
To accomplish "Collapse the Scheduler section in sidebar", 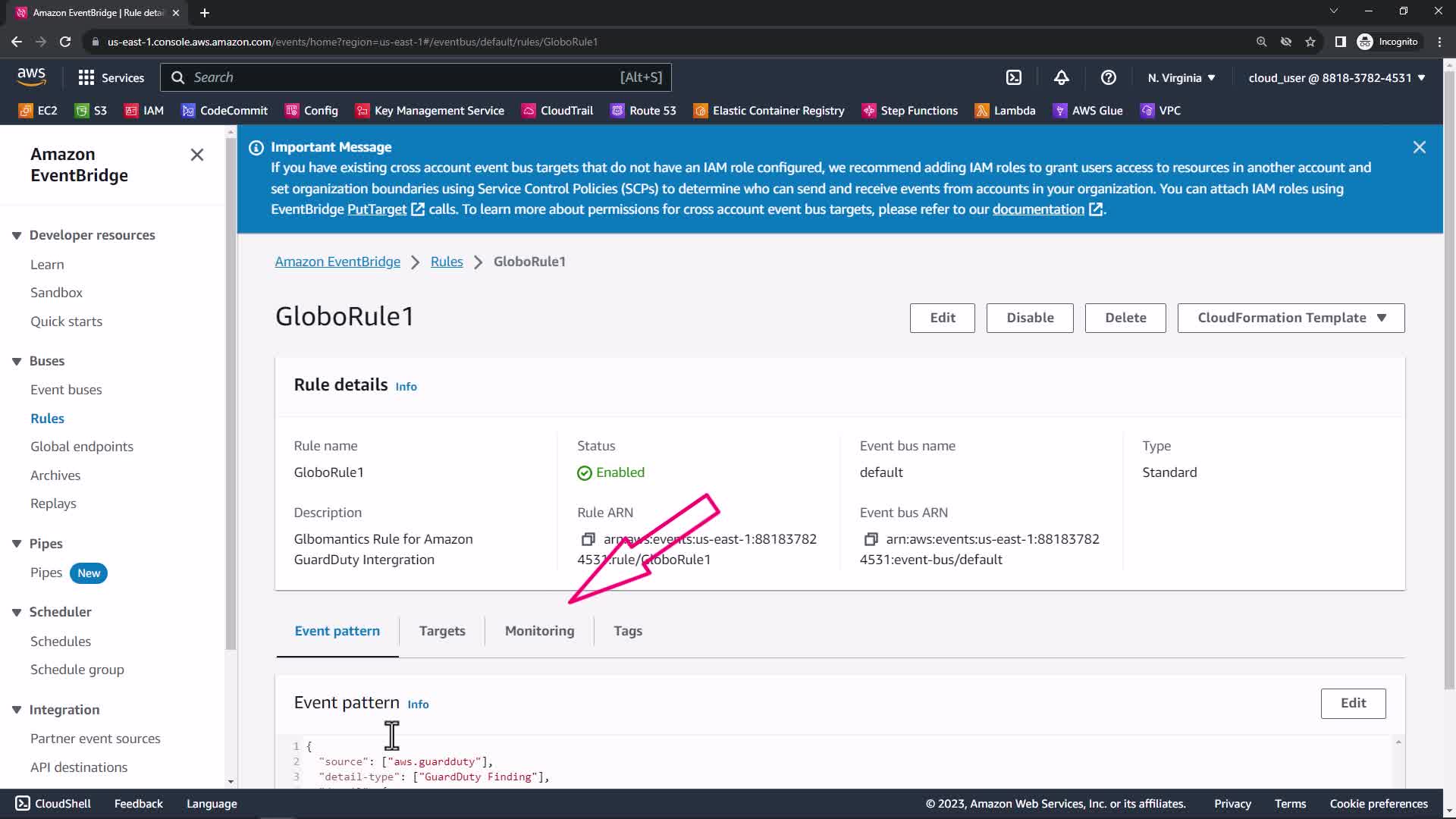I will (17, 613).
